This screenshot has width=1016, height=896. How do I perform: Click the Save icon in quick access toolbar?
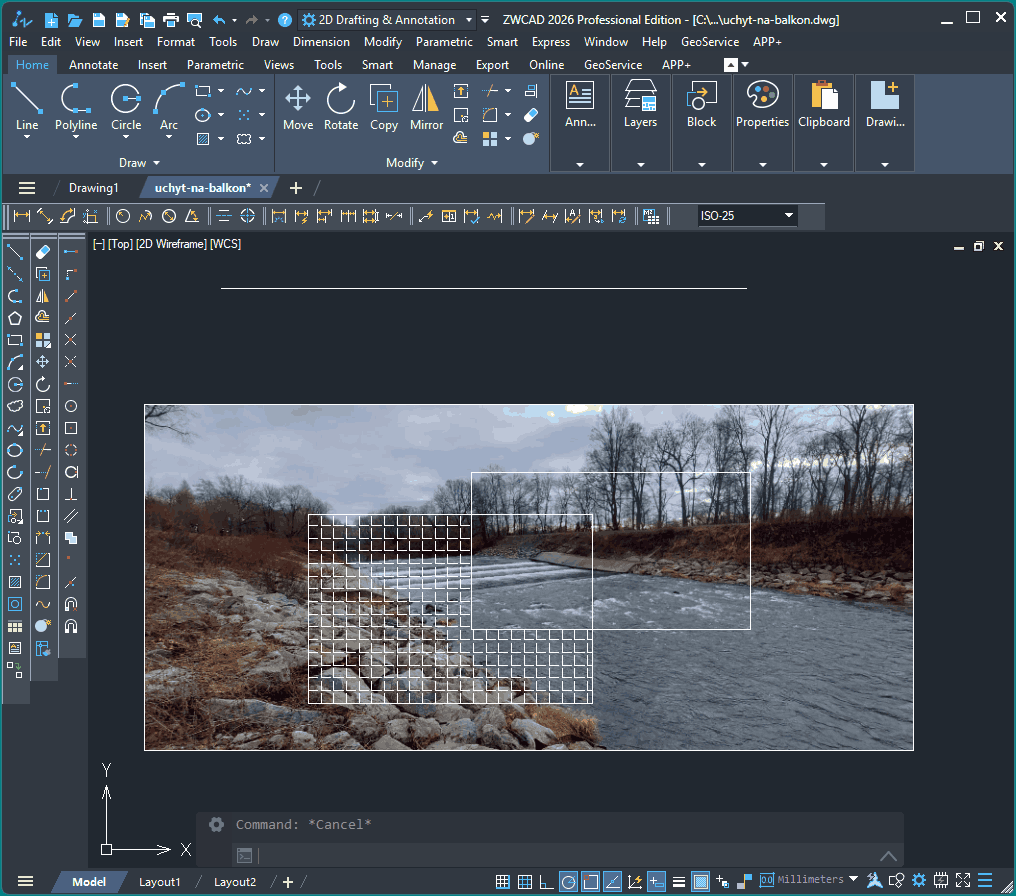99,20
